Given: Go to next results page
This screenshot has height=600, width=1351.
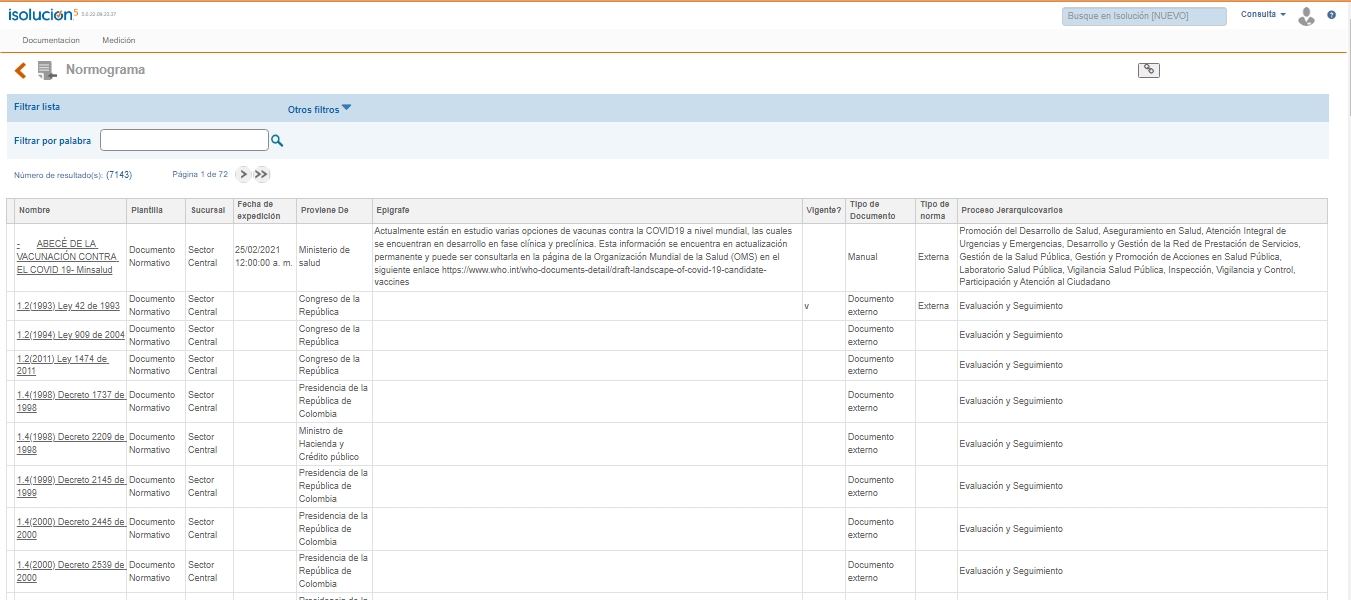Looking at the screenshot, I should click(x=243, y=174).
